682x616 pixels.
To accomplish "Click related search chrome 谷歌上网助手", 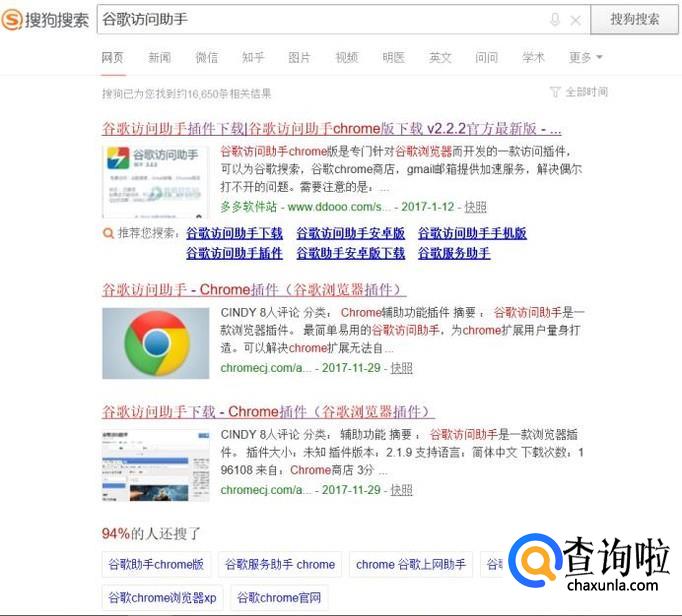I will coord(411,564).
